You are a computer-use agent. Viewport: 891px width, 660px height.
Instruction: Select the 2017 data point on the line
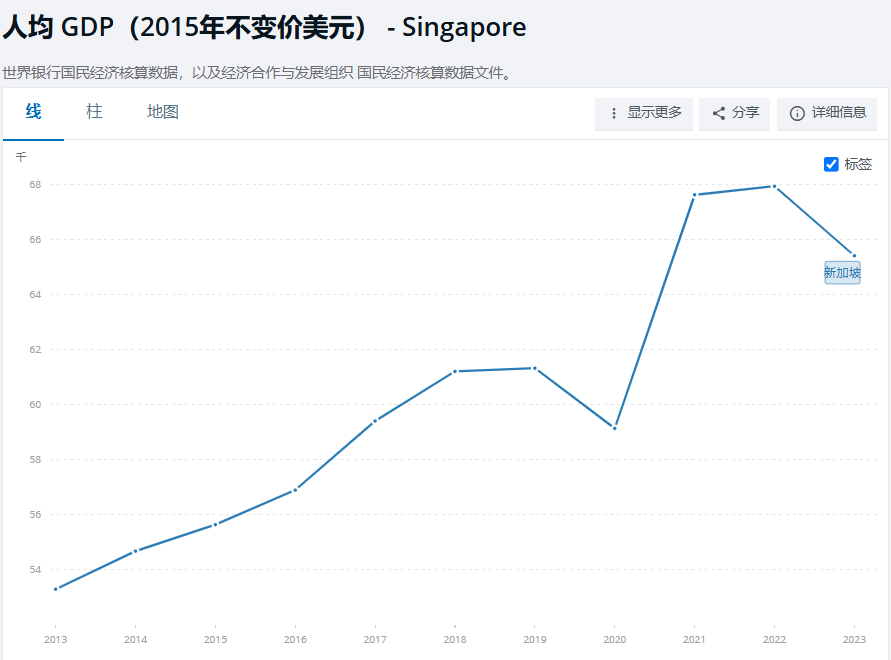375,421
